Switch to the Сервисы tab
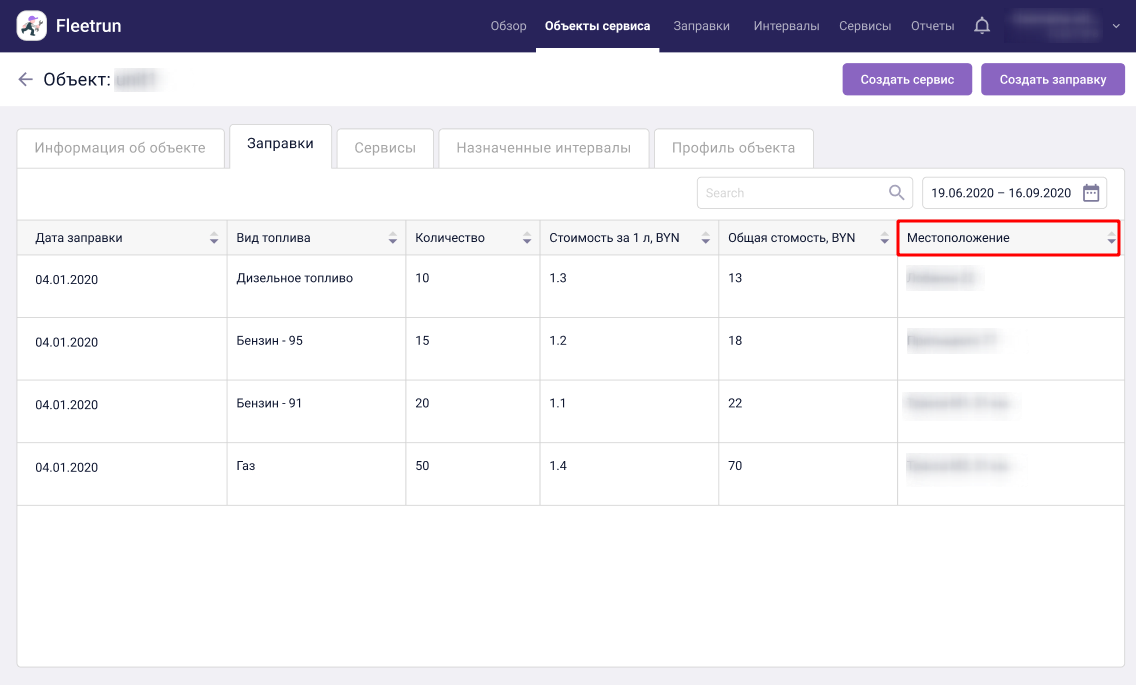This screenshot has height=685, width=1136. pos(385,148)
